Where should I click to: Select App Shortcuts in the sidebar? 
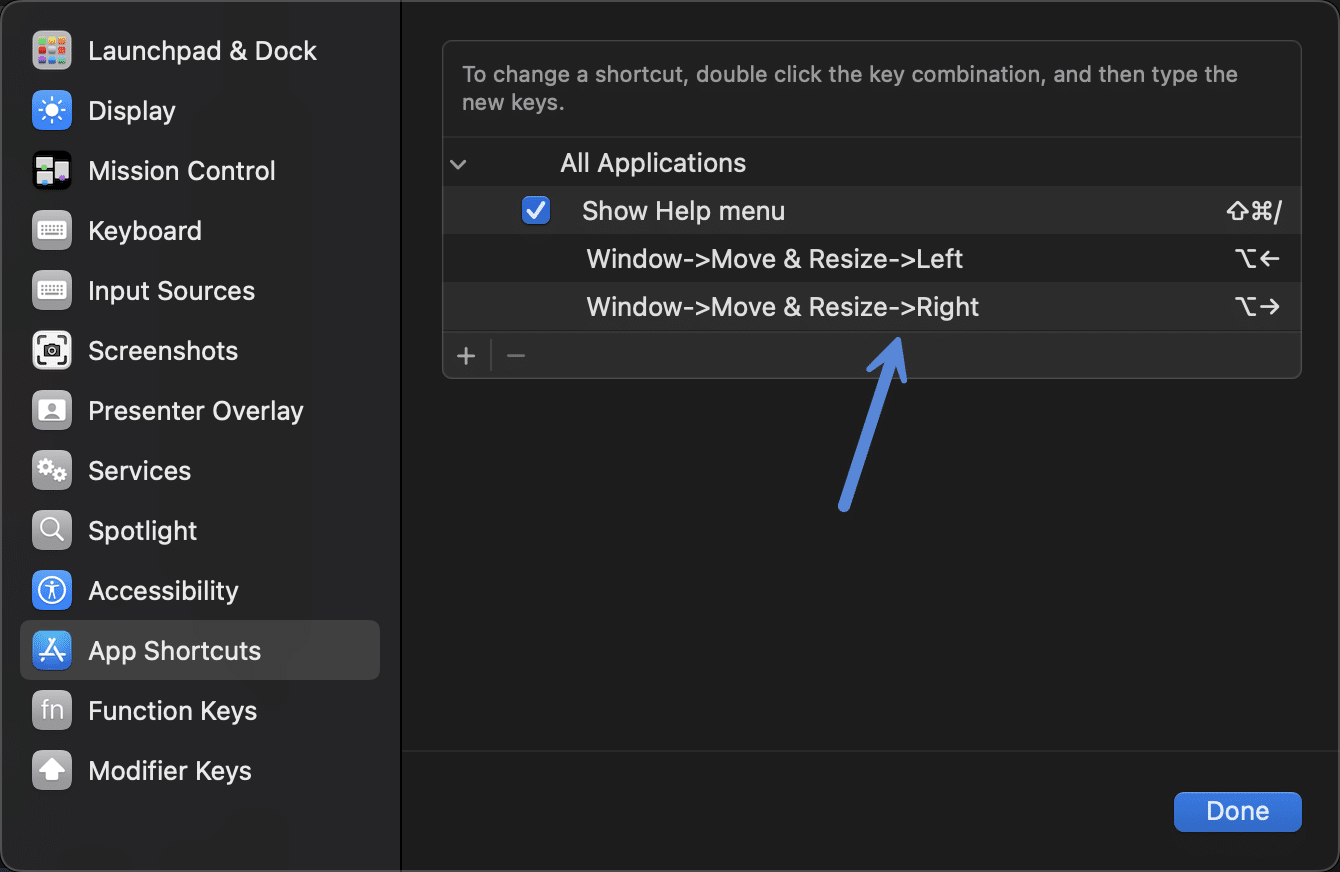[175, 650]
